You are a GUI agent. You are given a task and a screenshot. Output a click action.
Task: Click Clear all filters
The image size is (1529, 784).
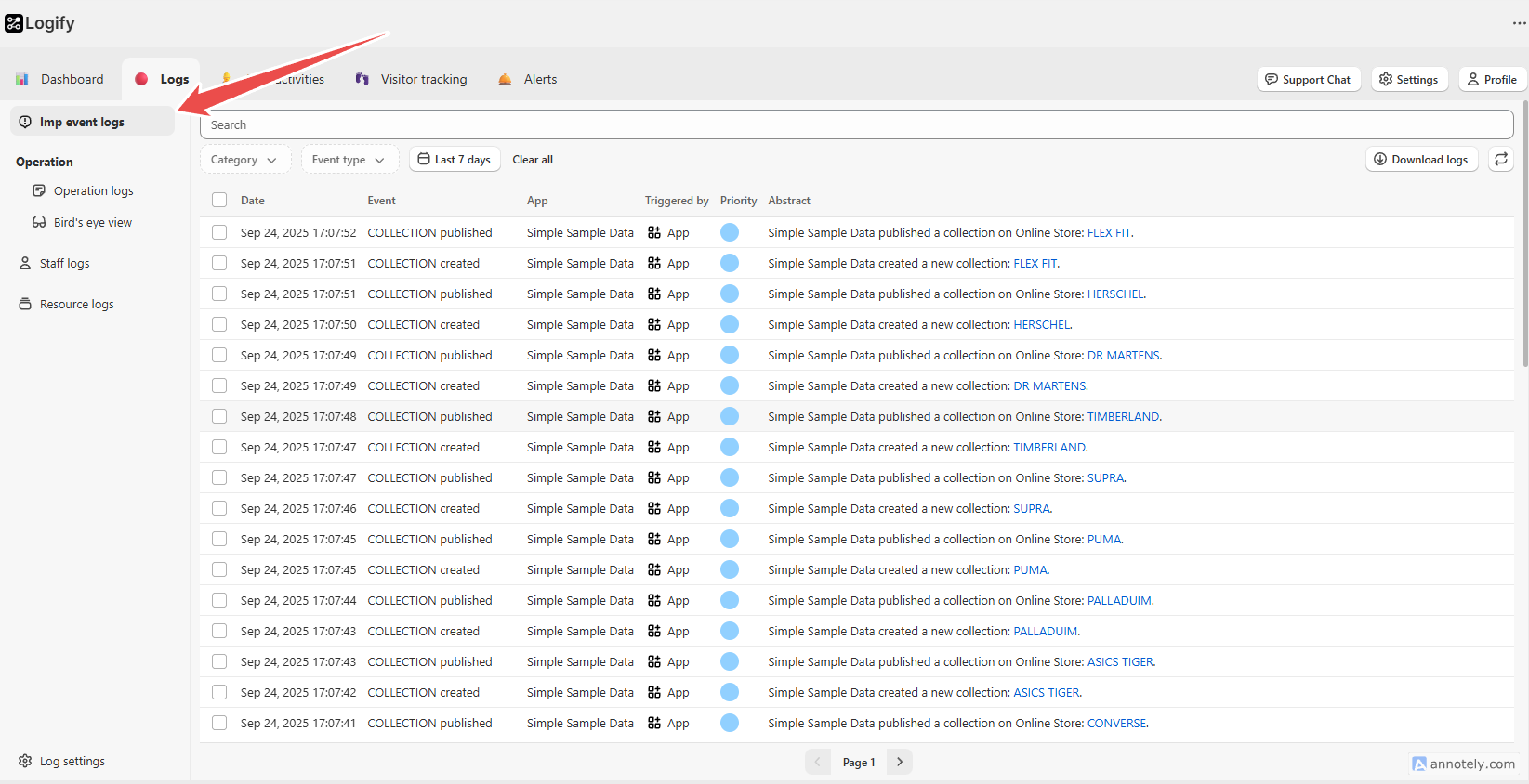pyautogui.click(x=533, y=160)
